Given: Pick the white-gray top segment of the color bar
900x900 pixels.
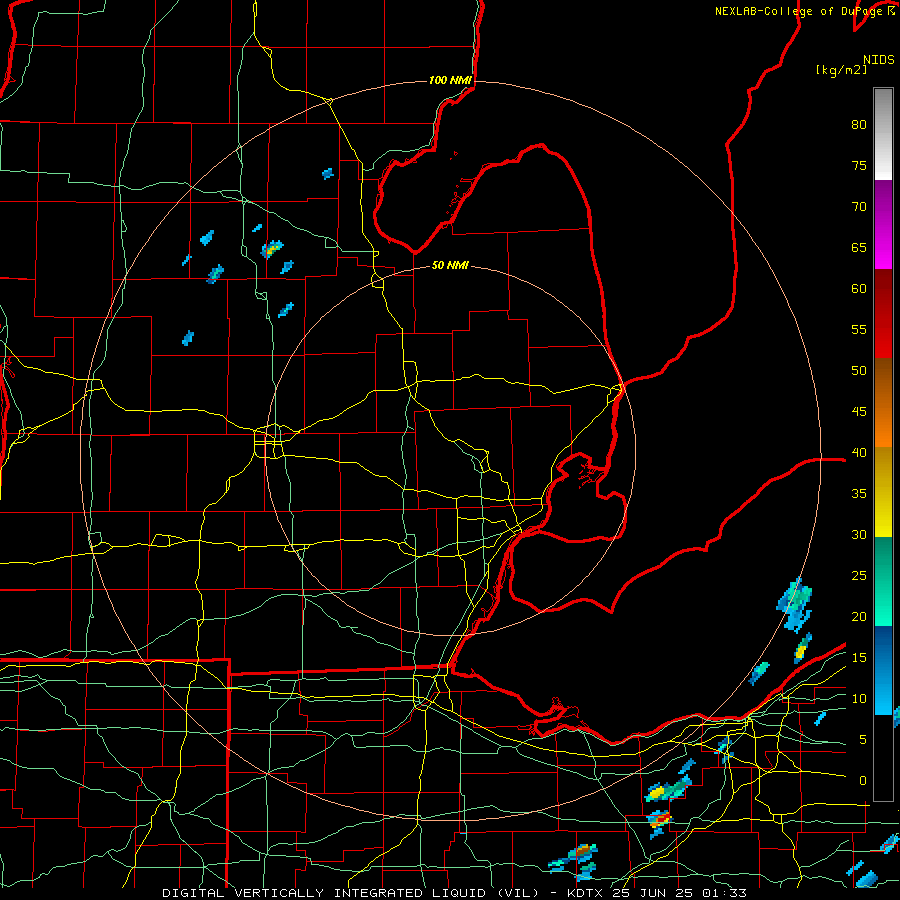Looking at the screenshot, I should click(x=883, y=134).
